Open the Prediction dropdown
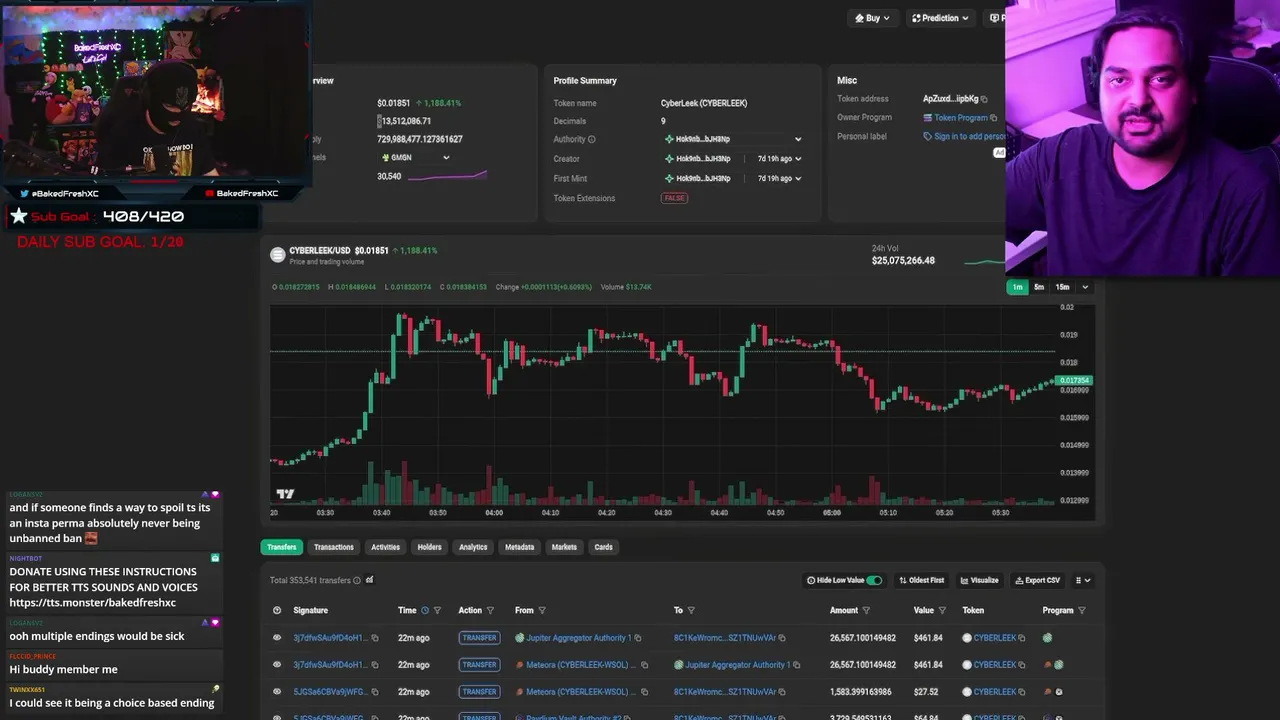This screenshot has width=1280, height=720. [940, 18]
